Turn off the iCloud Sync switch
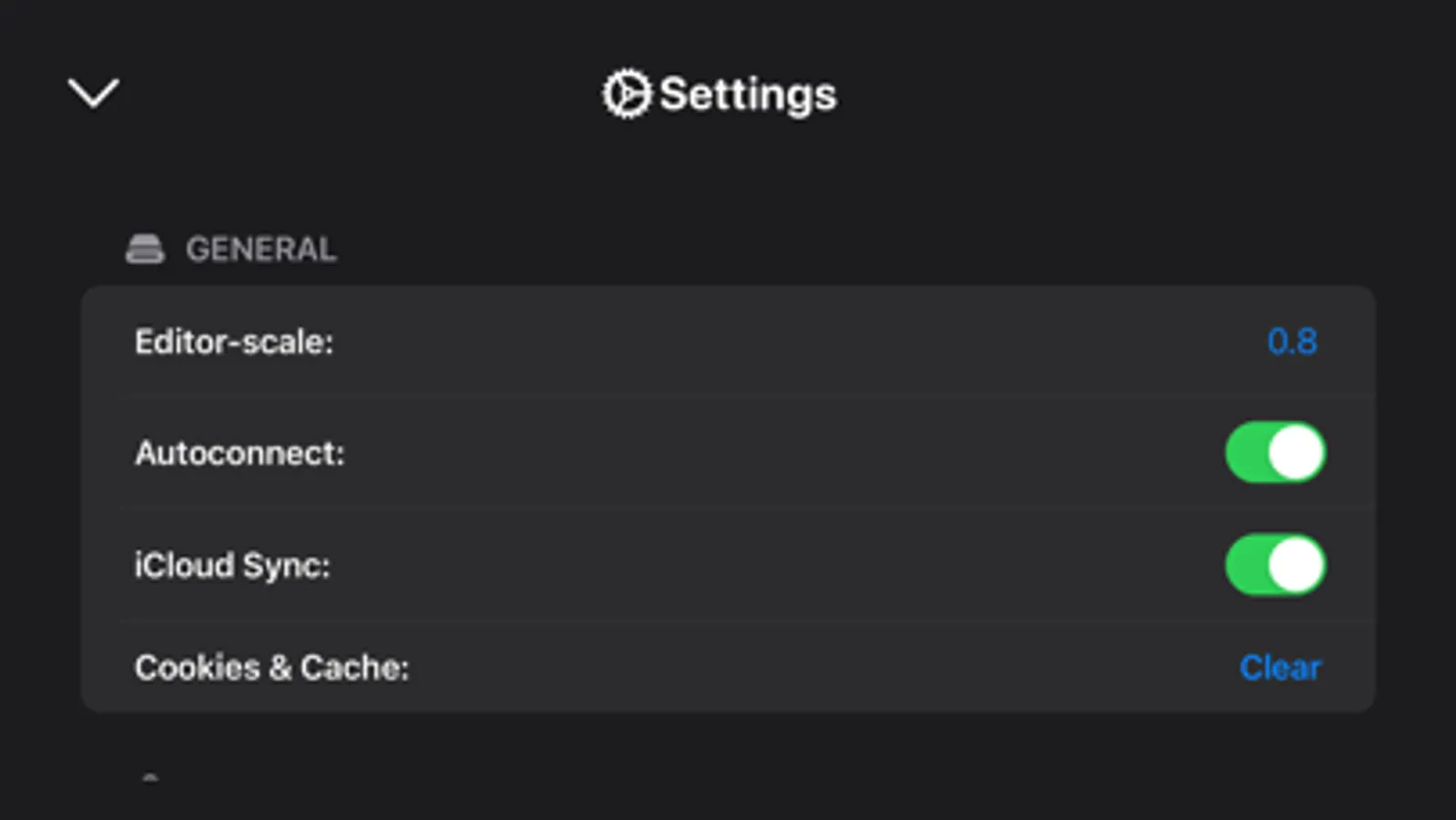 (x=1275, y=565)
